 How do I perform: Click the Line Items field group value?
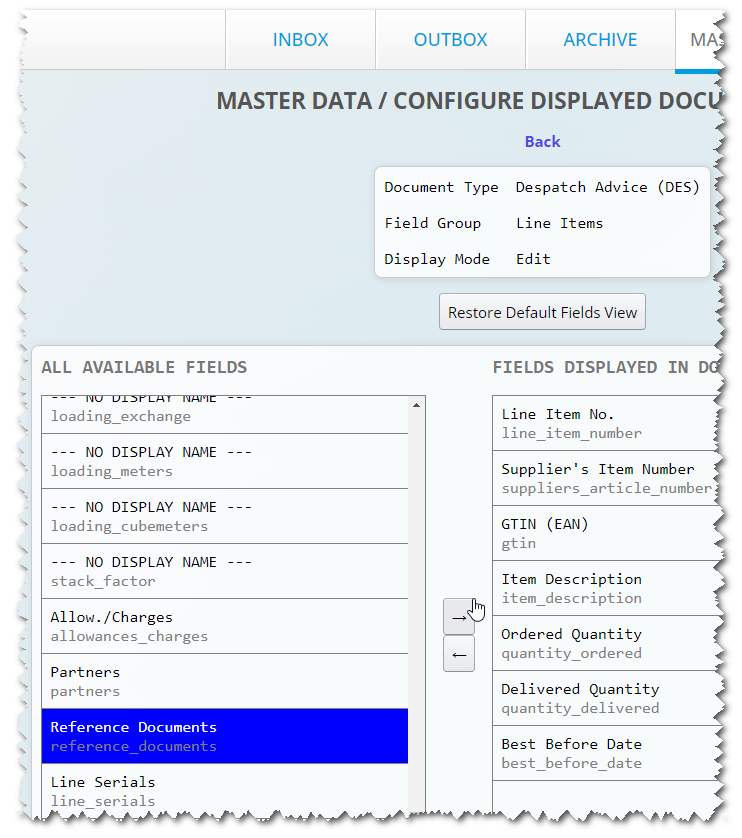(x=559, y=223)
